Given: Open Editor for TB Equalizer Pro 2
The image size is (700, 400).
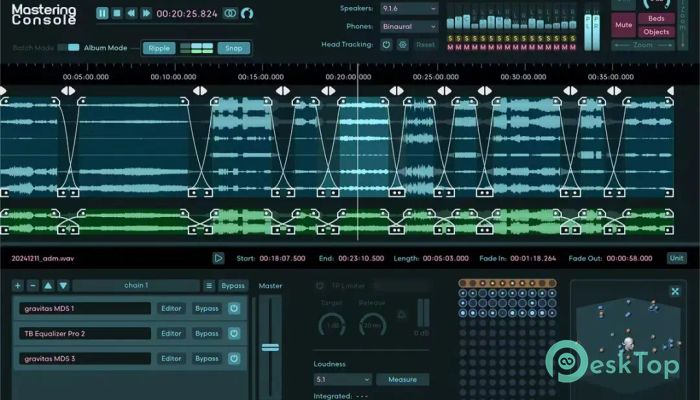Looking at the screenshot, I should click(172, 333).
